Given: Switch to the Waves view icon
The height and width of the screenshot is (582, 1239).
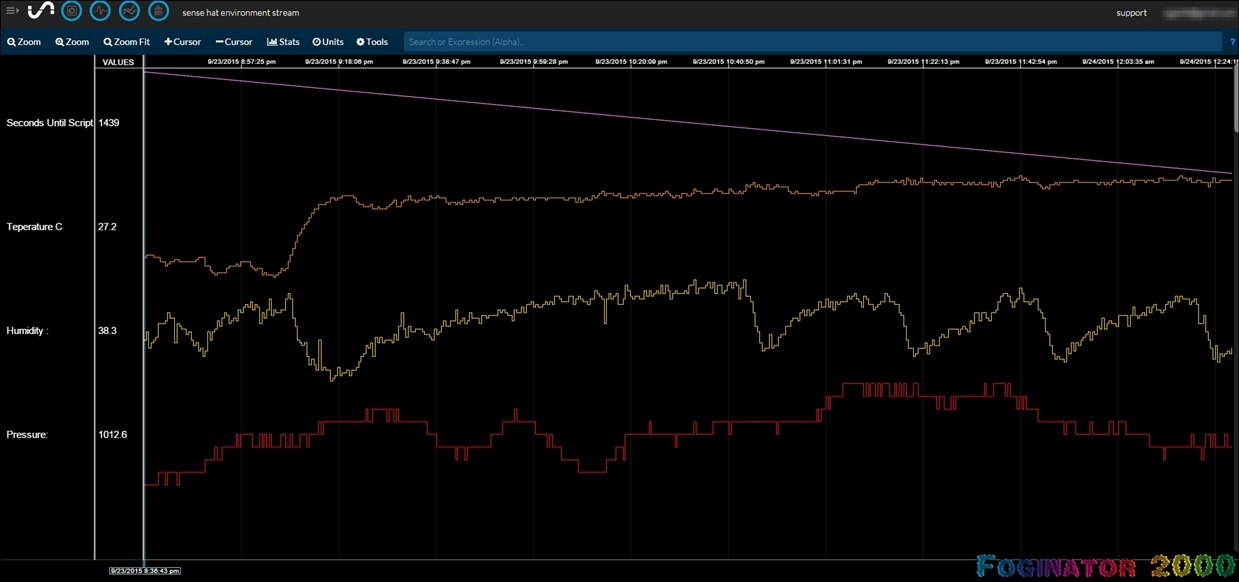Looking at the screenshot, I should click(x=100, y=11).
